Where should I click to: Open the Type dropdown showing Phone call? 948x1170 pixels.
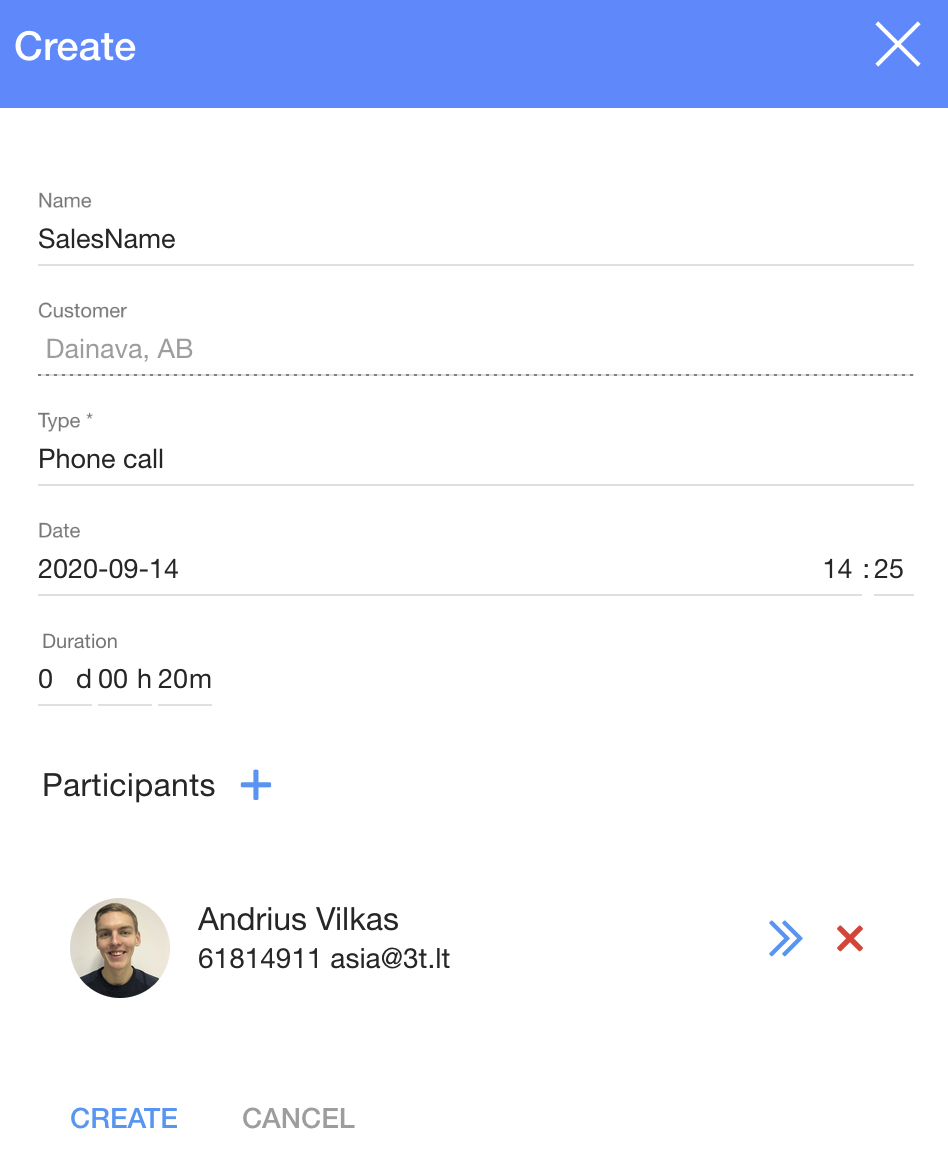pos(475,460)
